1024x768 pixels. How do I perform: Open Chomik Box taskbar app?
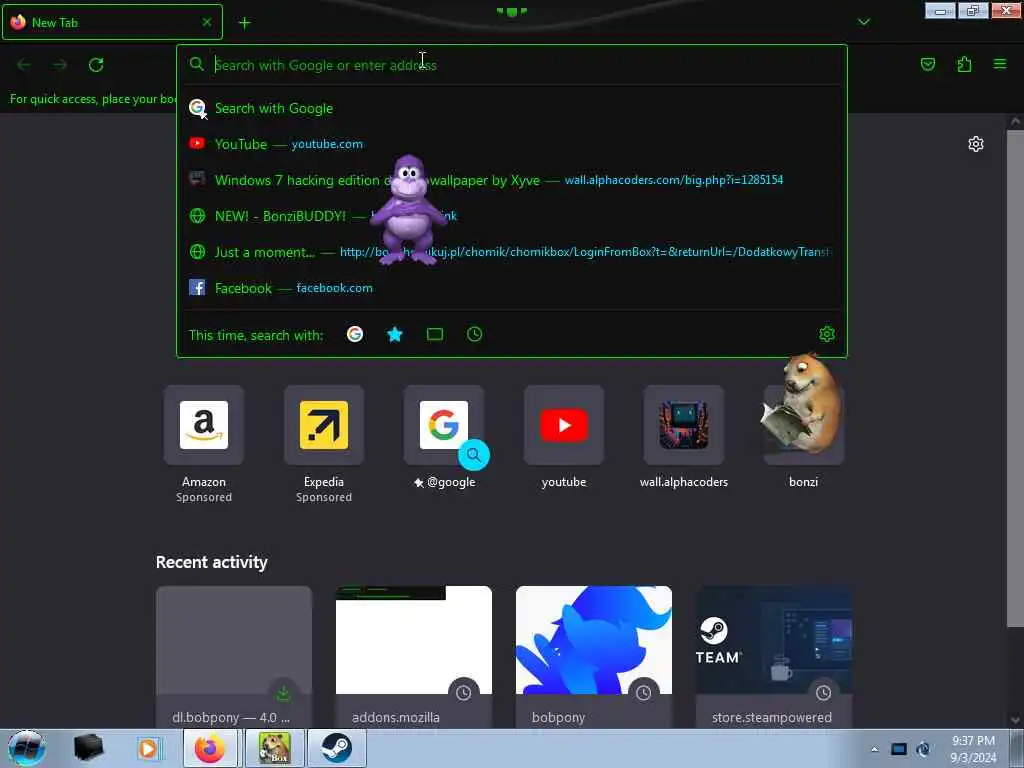pos(274,748)
